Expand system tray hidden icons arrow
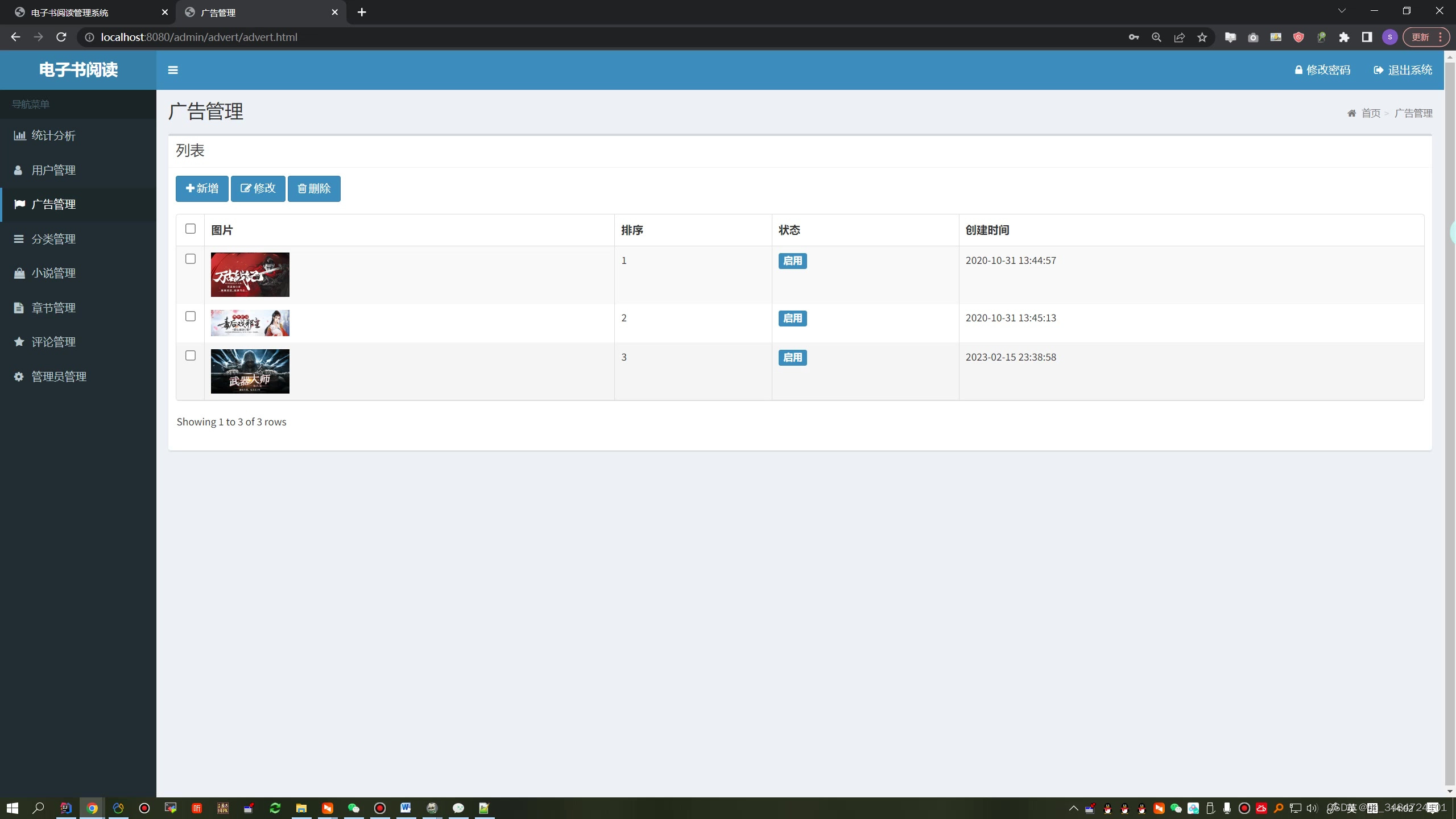Image resolution: width=1456 pixels, height=819 pixels. pyautogui.click(x=1073, y=808)
